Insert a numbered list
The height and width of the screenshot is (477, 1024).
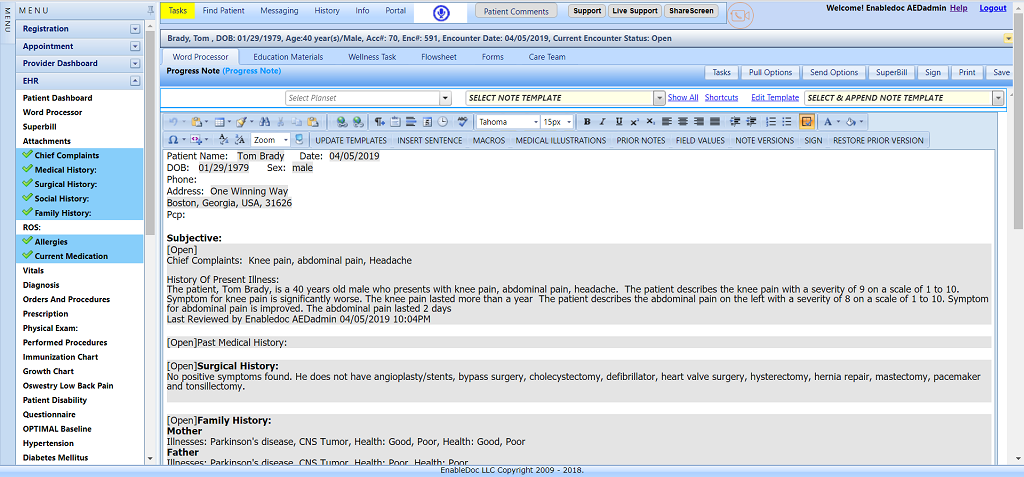[771, 122]
